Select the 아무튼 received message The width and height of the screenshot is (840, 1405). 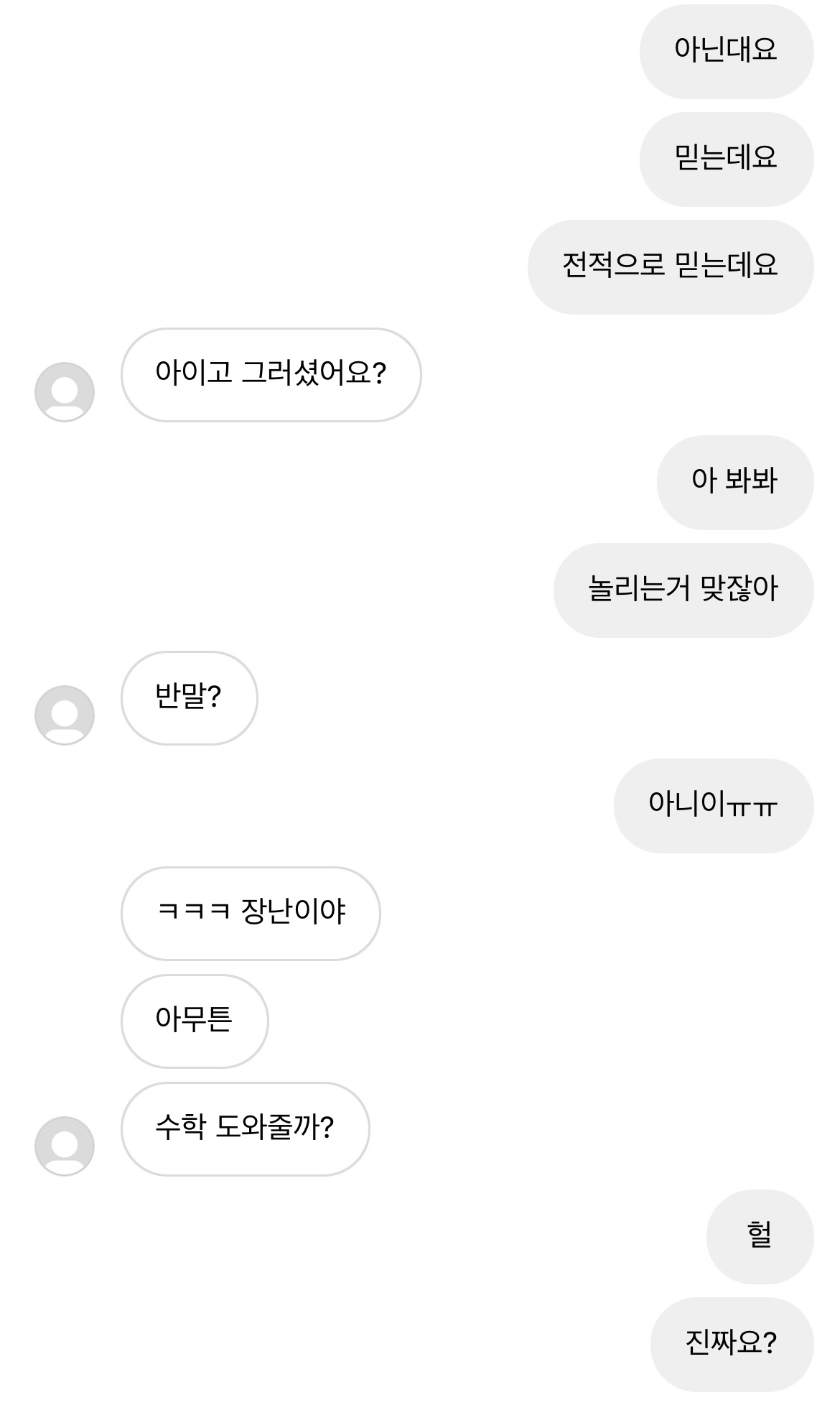tap(194, 1021)
